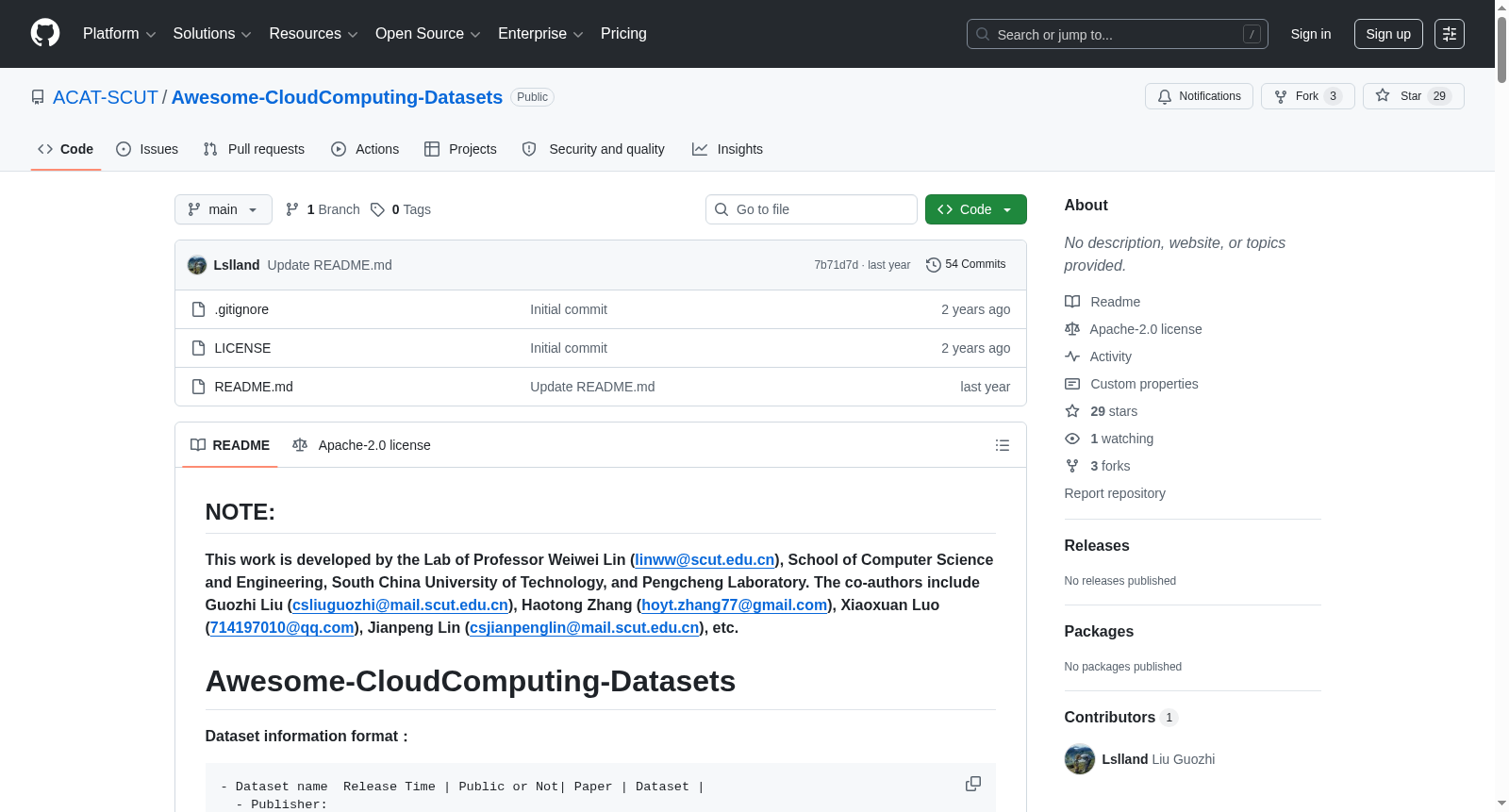Click the LICENSE file icon
This screenshot has width=1509, height=812.
[x=198, y=348]
